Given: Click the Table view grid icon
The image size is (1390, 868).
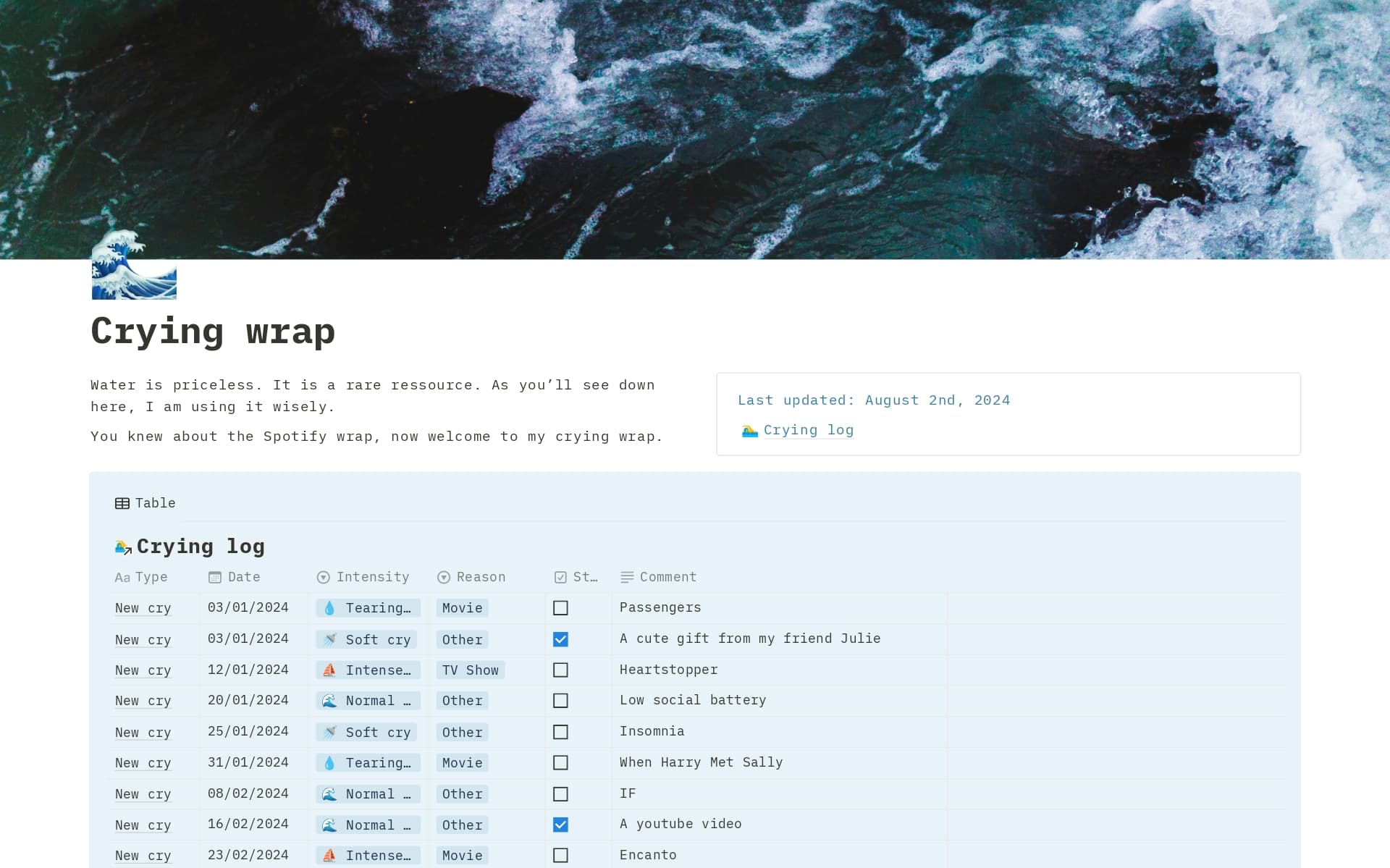Looking at the screenshot, I should pos(122,503).
